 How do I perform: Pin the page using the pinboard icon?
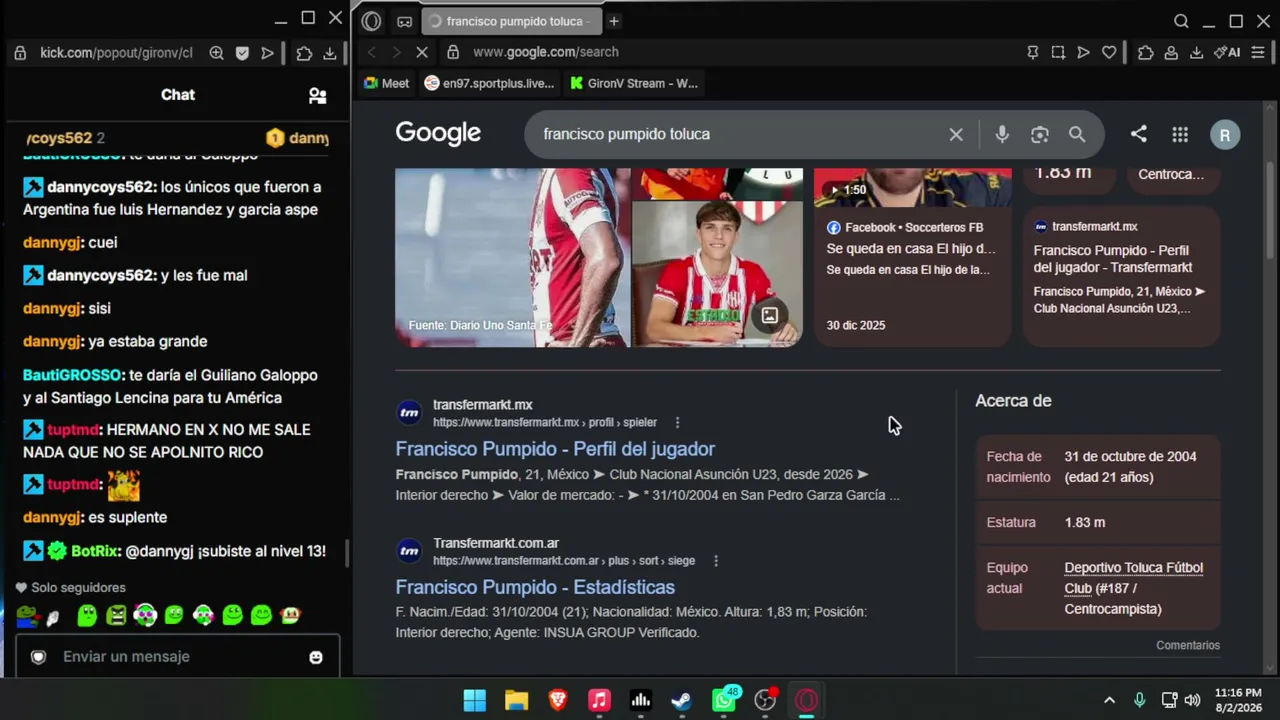(1033, 52)
